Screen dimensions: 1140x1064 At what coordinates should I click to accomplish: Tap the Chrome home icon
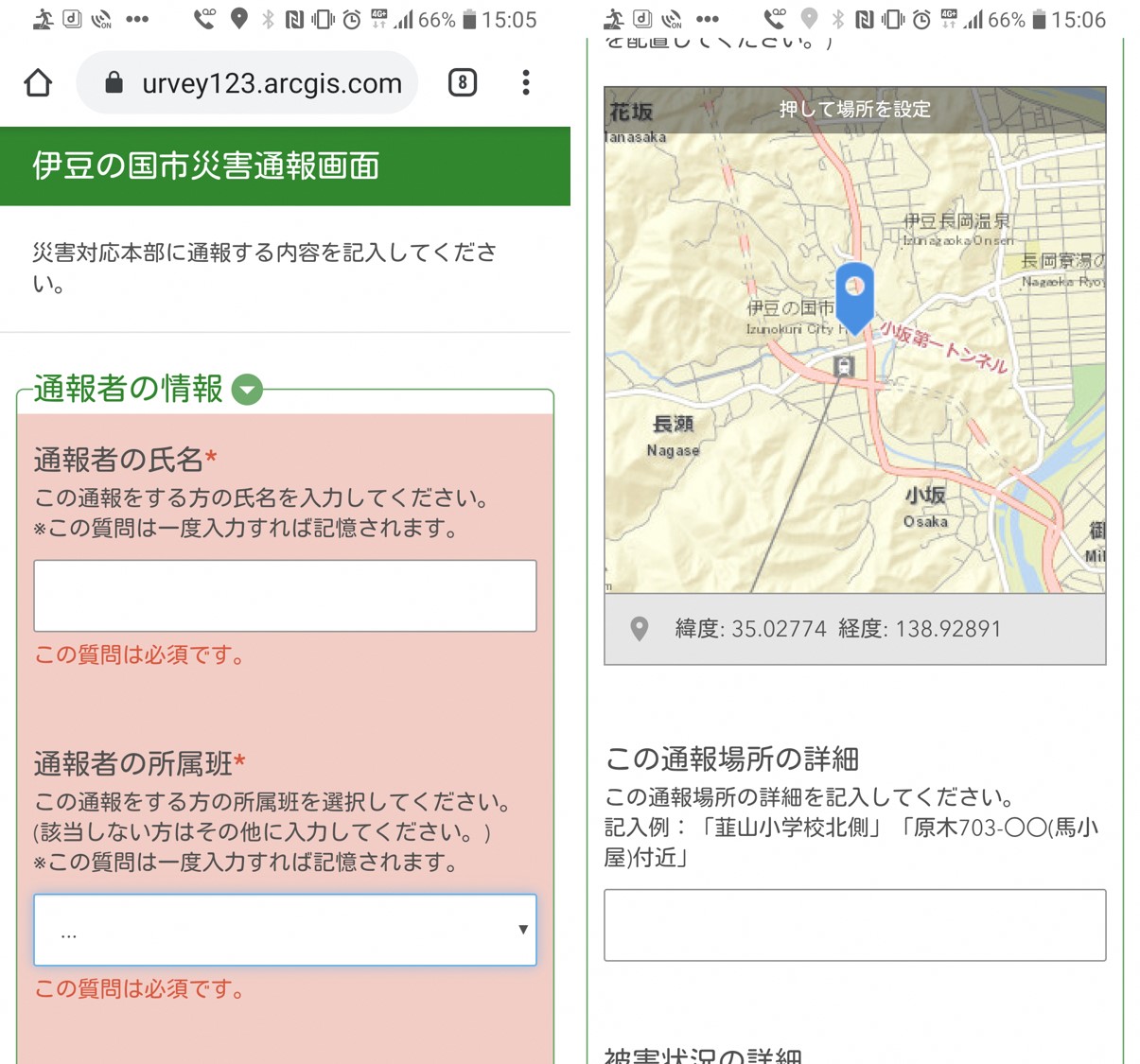(x=38, y=83)
